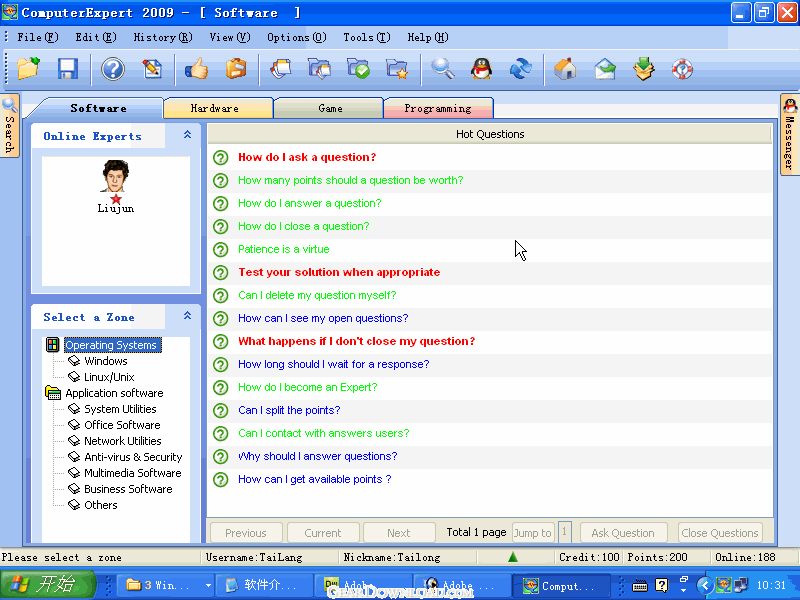This screenshot has width=800, height=600.
Task: Select the Anti-virus & Security zone
Action: click(x=133, y=457)
